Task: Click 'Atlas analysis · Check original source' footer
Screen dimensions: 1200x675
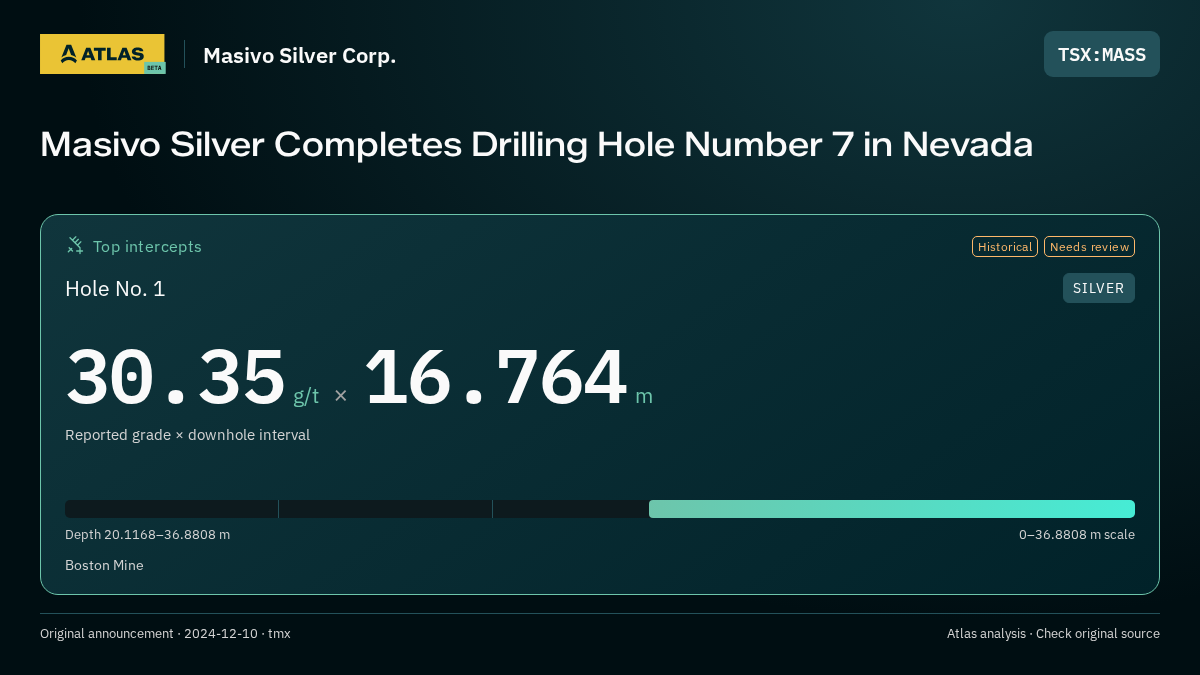Action: point(1053,633)
